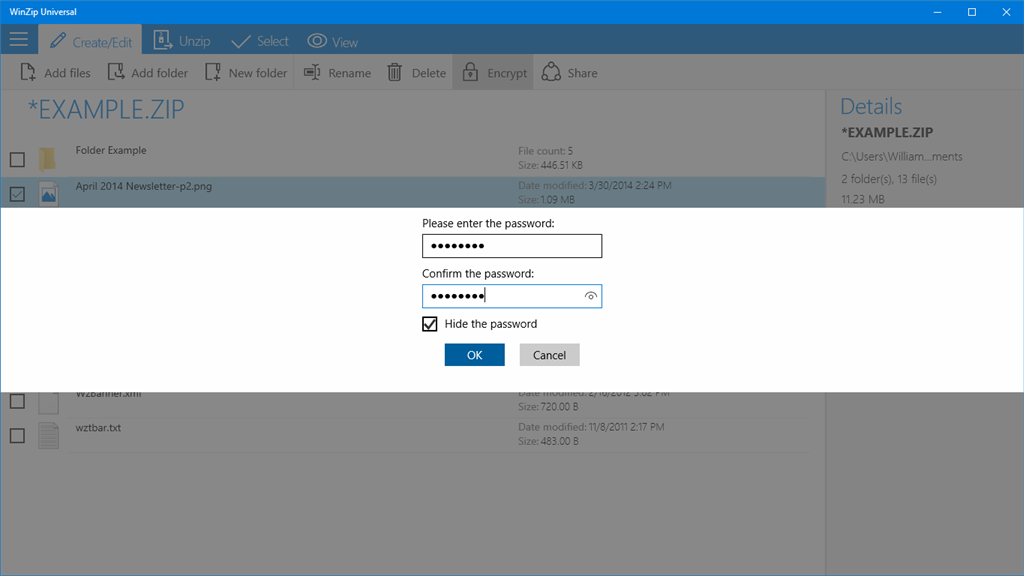Select the wztbar.txt file name
The height and width of the screenshot is (576, 1024).
point(98,428)
